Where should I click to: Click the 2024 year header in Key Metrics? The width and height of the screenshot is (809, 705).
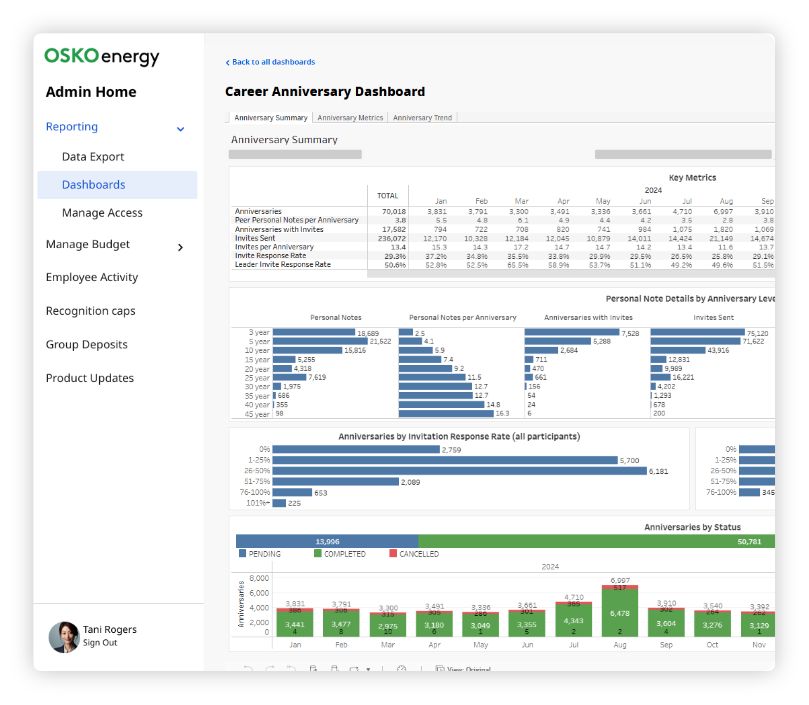[x=653, y=190]
